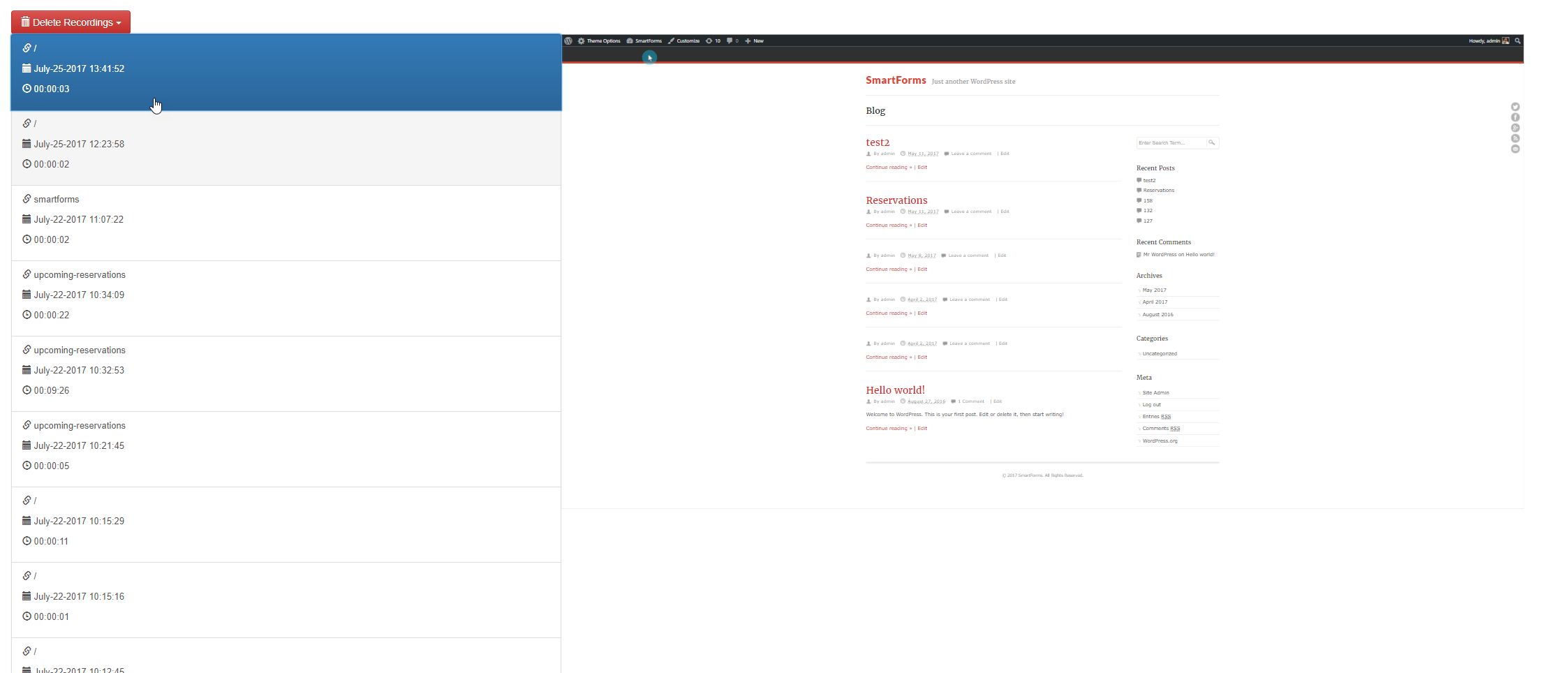Click the SmartForms site title
This screenshot has width=1568, height=673.
pyautogui.click(x=896, y=80)
